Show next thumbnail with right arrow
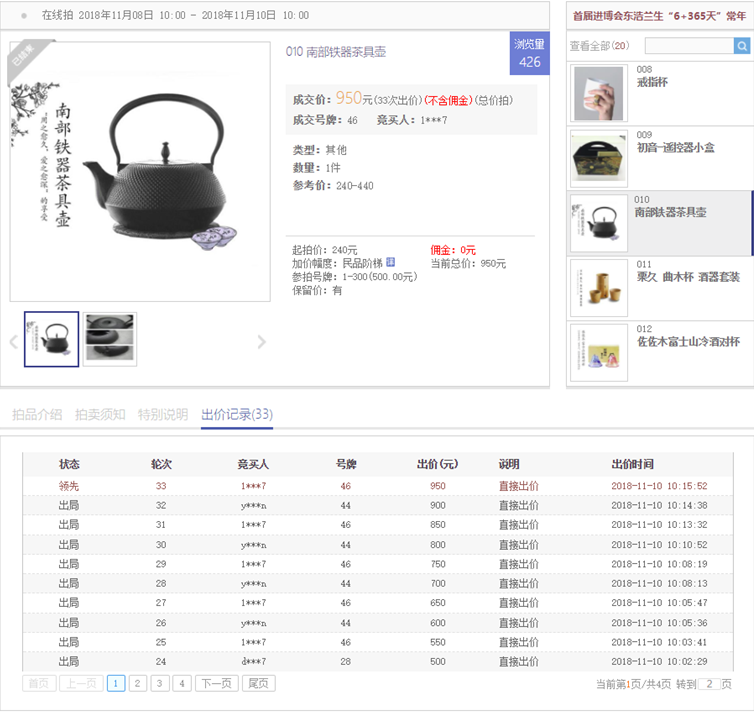Image resolution: width=754 pixels, height=712 pixels. coord(262,342)
